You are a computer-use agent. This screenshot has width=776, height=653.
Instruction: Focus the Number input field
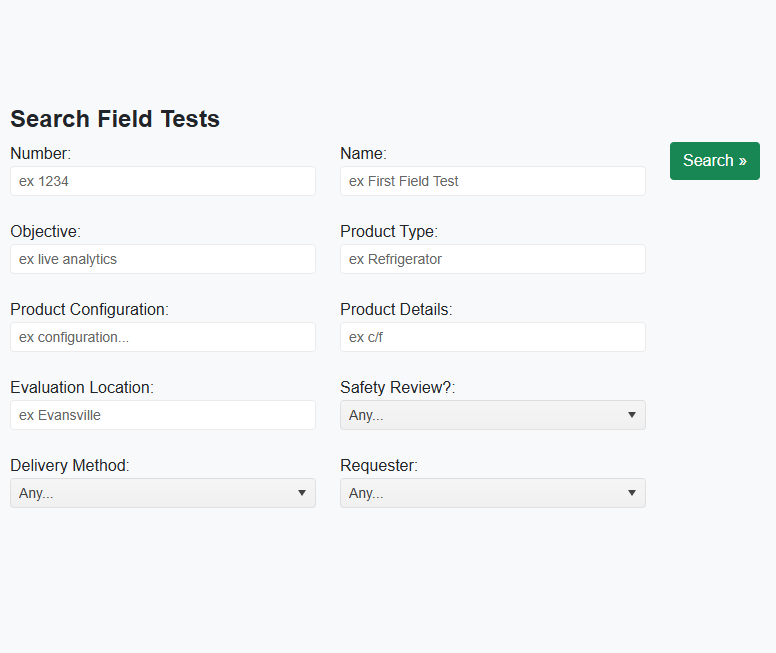163,181
